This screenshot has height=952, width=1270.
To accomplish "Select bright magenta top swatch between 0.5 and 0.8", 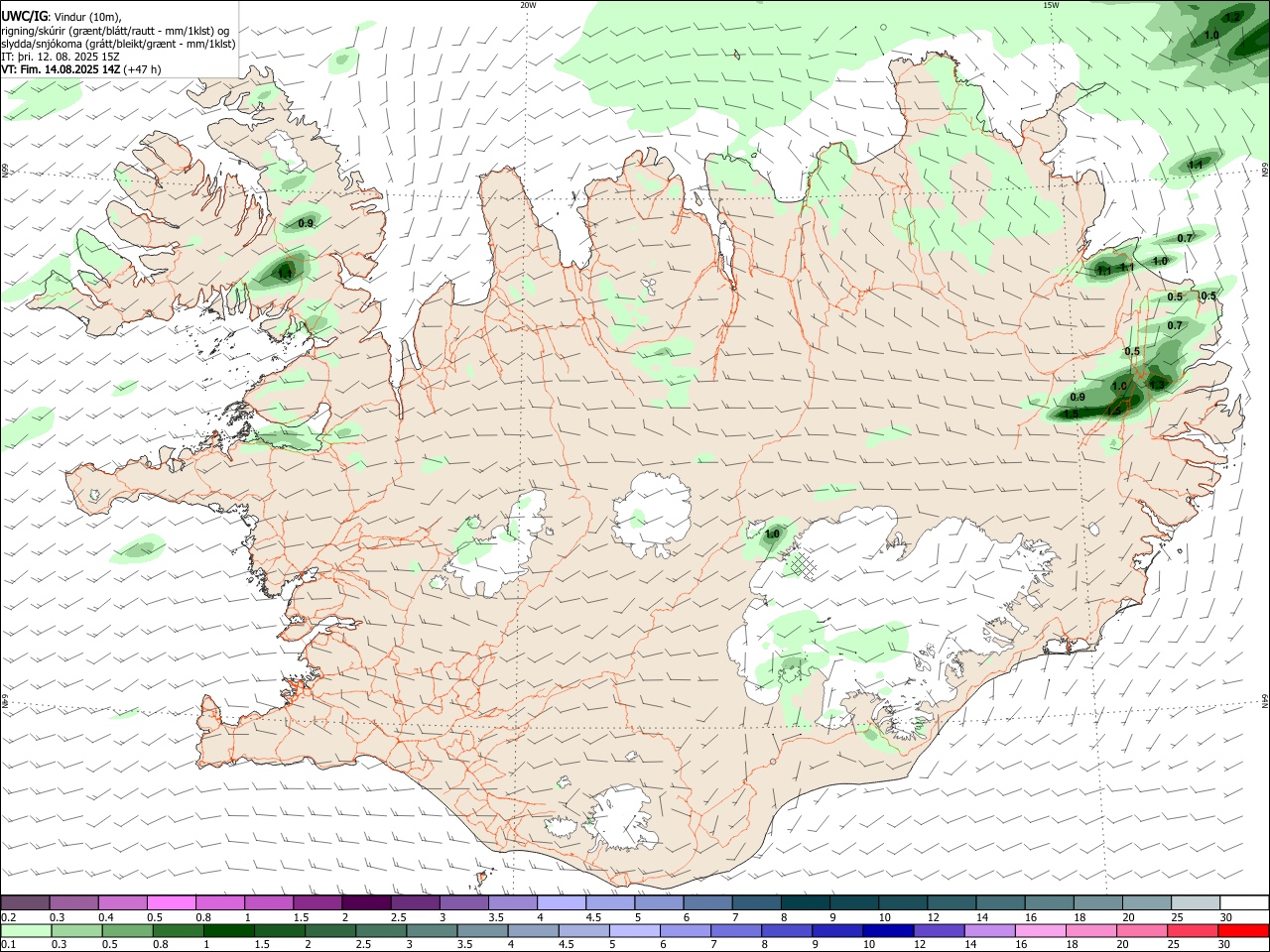I will [x=172, y=902].
